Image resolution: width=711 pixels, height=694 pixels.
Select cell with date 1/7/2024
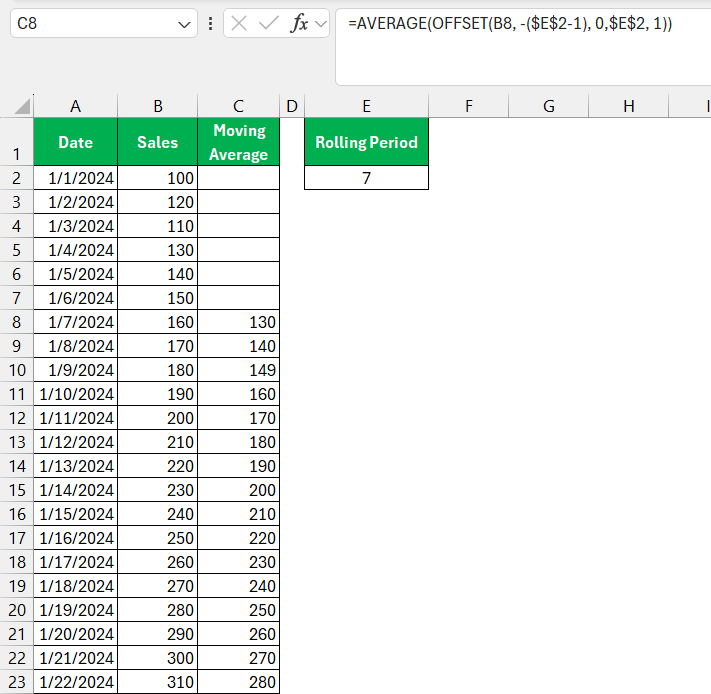(x=75, y=322)
